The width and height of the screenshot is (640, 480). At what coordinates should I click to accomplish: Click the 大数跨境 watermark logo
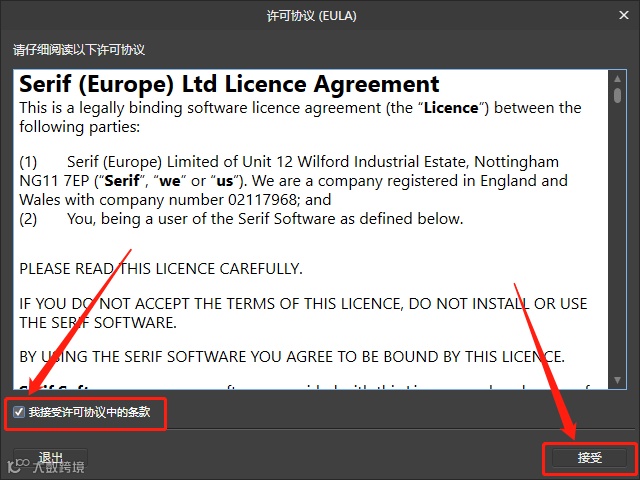(46, 466)
